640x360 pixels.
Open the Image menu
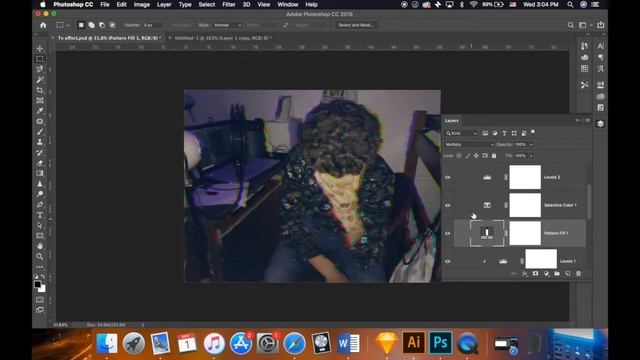142,4
